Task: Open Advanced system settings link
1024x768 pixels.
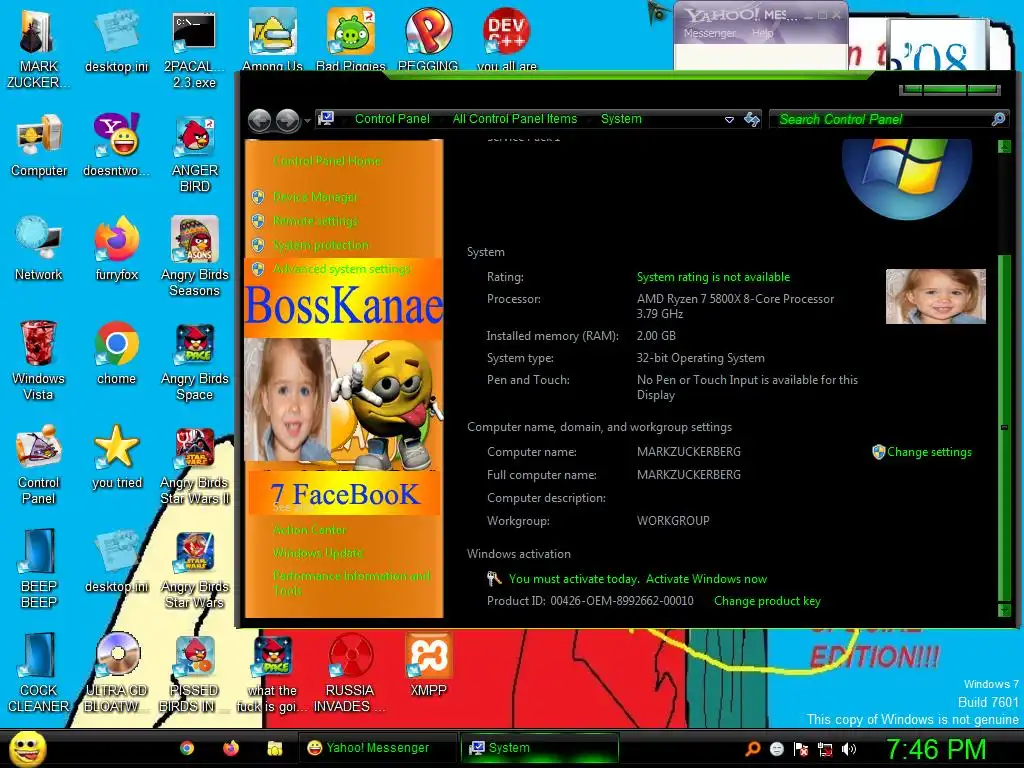Action: 342,269
